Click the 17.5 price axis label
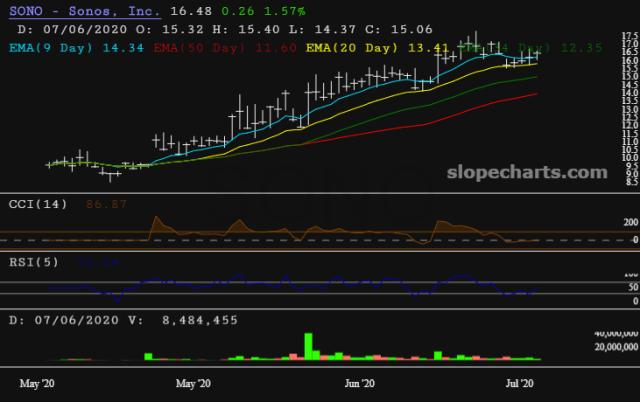This screenshot has height=402, width=640. click(628, 35)
